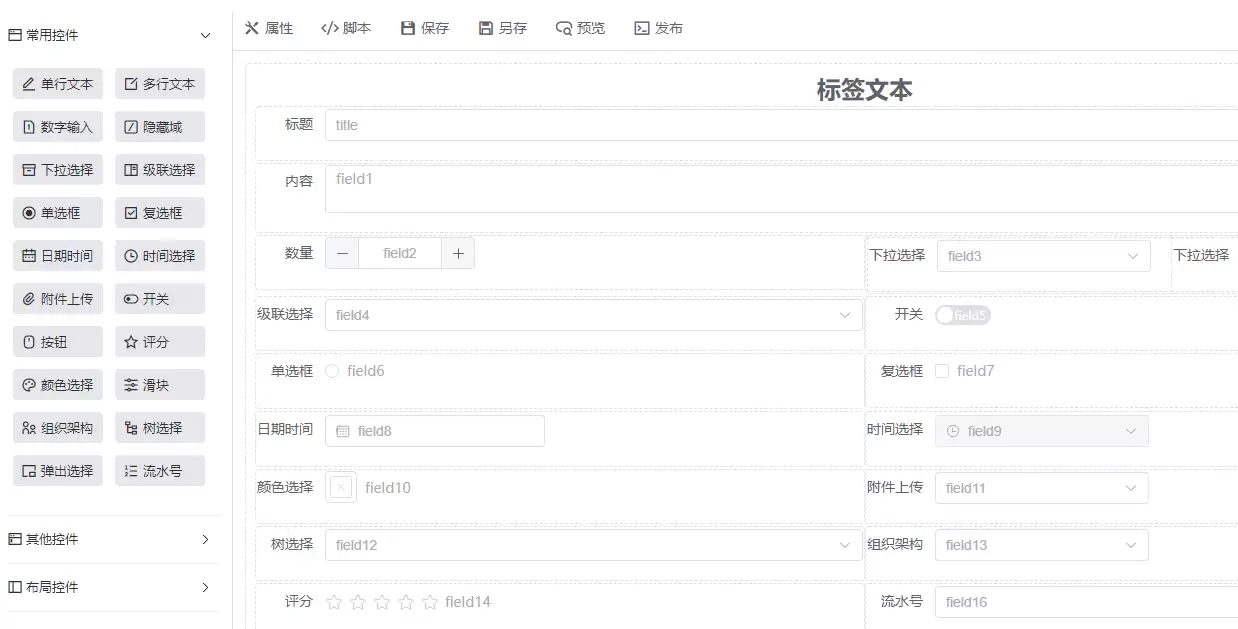Set field14 rating to the first star

pyautogui.click(x=334, y=602)
